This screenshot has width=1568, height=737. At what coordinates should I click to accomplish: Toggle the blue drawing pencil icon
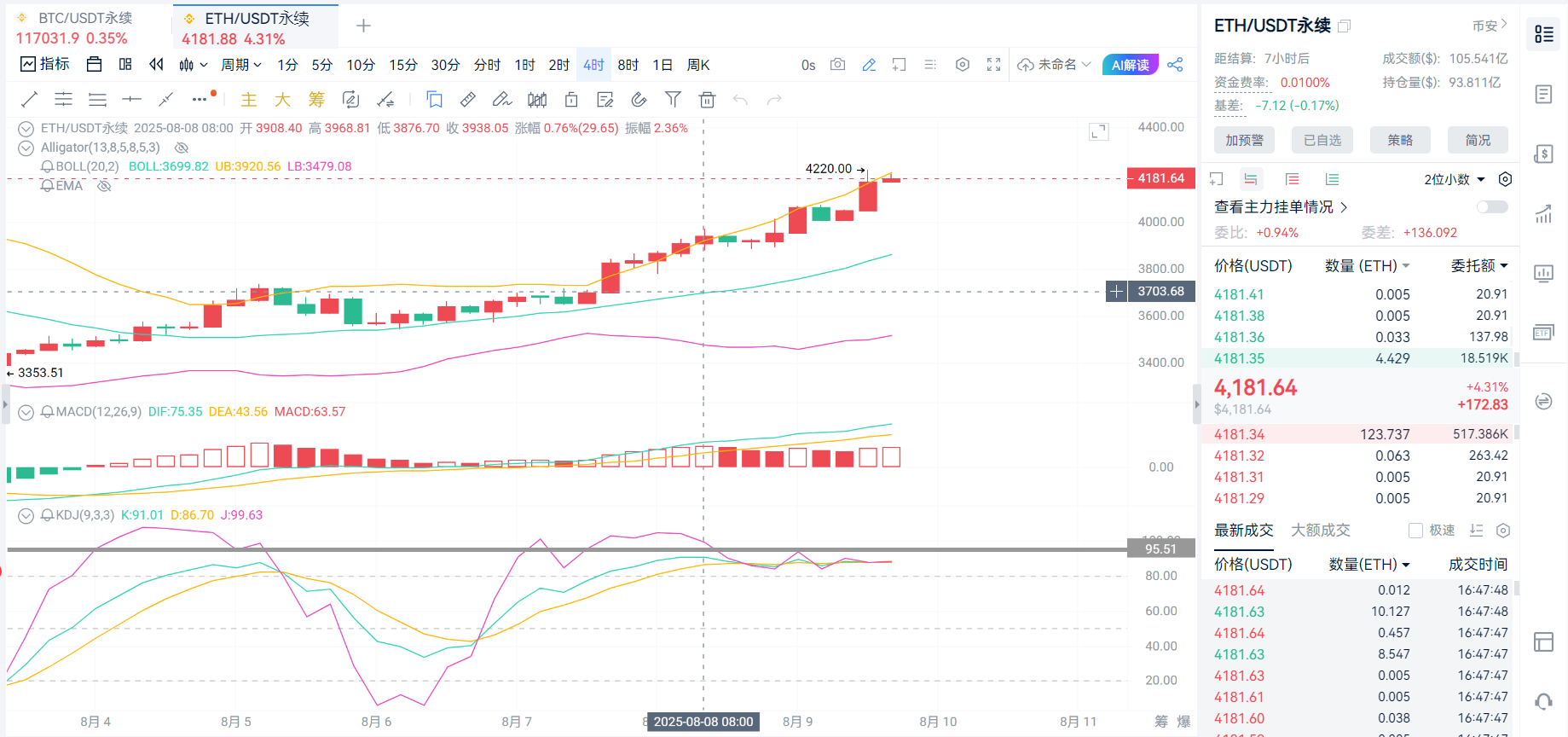(x=869, y=65)
